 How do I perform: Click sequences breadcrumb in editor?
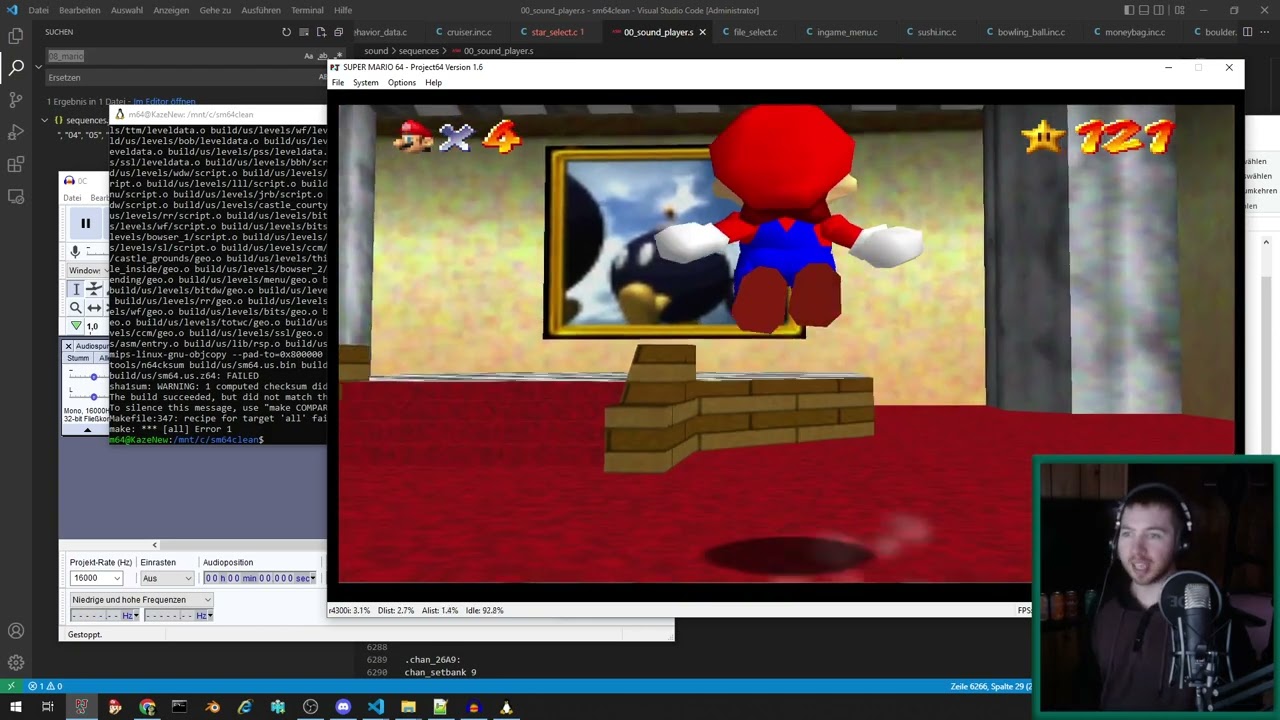418,50
